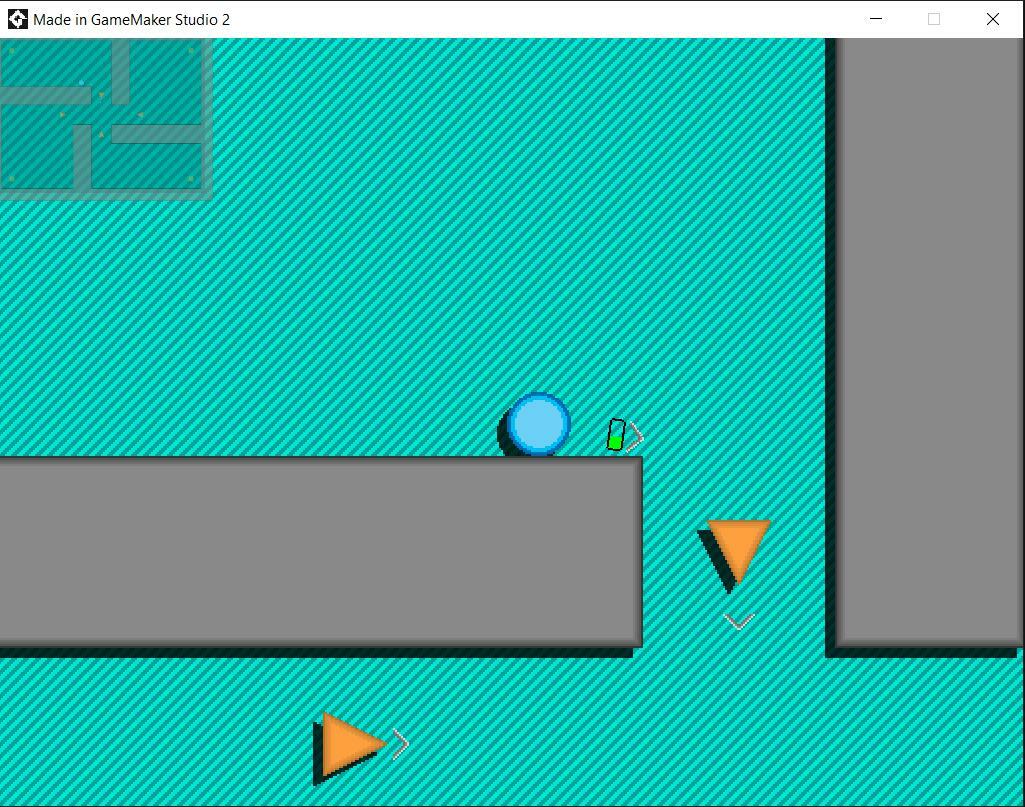Close the GameMaker game window
The height and width of the screenshot is (807, 1025).
992,19
